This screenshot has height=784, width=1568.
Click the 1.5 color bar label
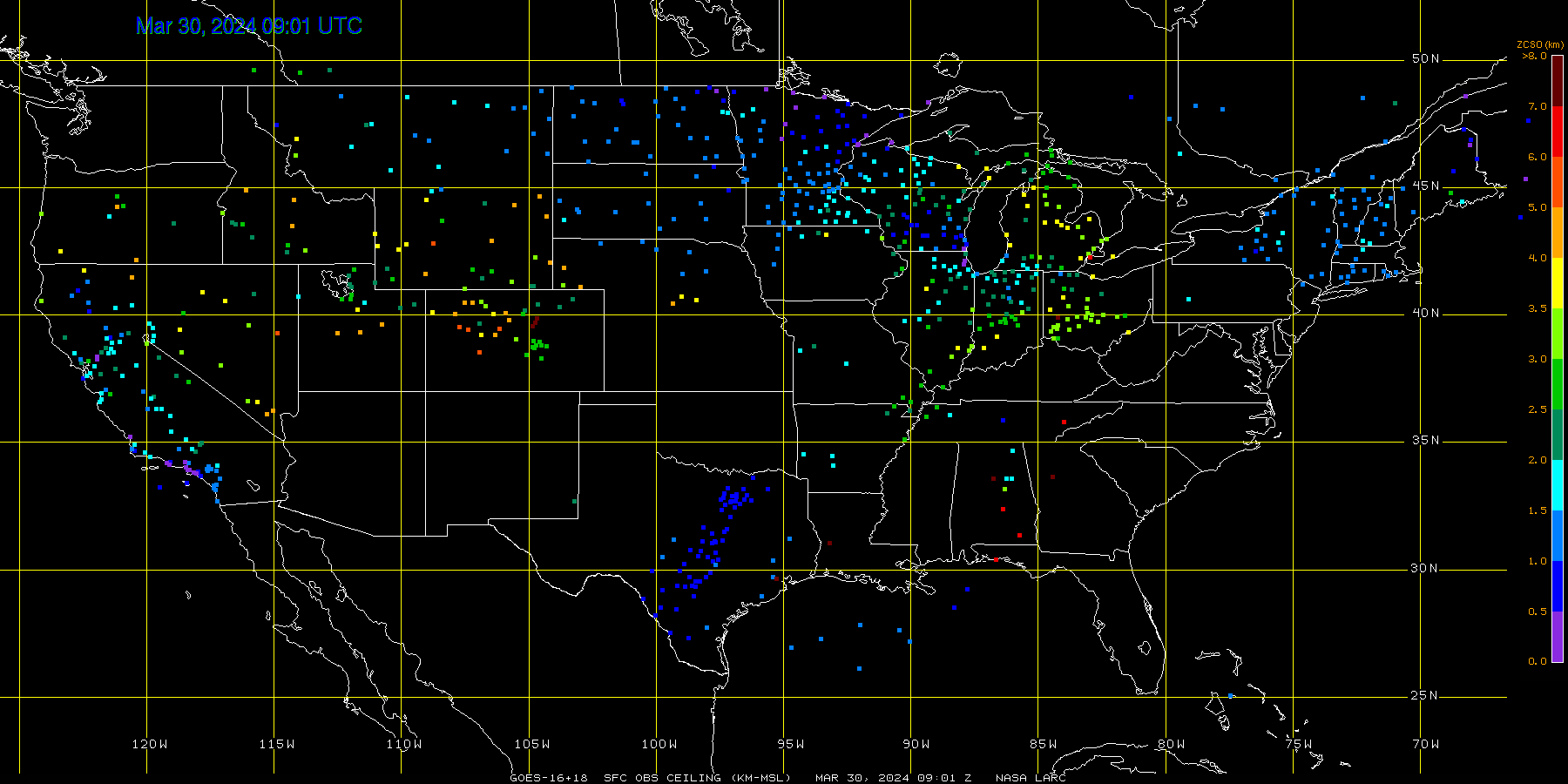coord(1538,510)
